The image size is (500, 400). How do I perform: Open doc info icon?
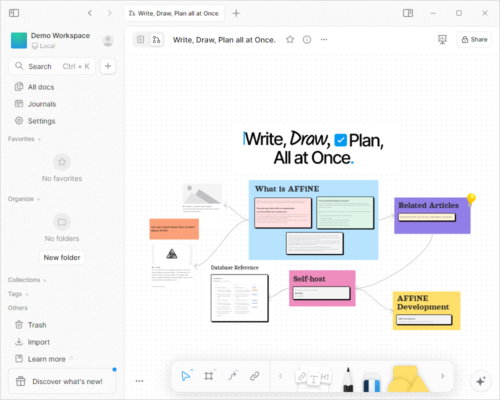point(307,40)
